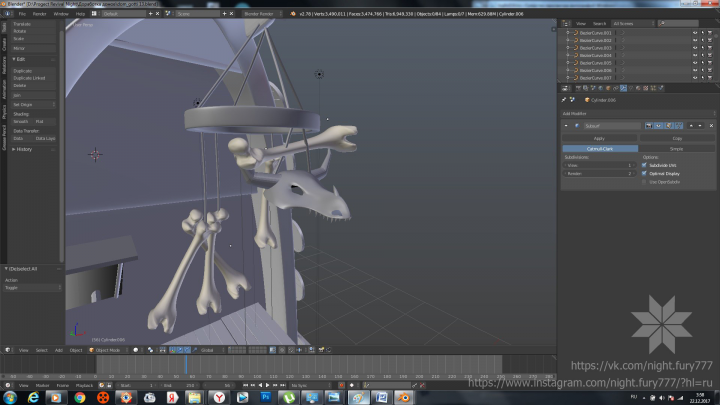720x405 pixels.
Task: Add a new screen layout with plus
Action: pyautogui.click(x=150, y=14)
